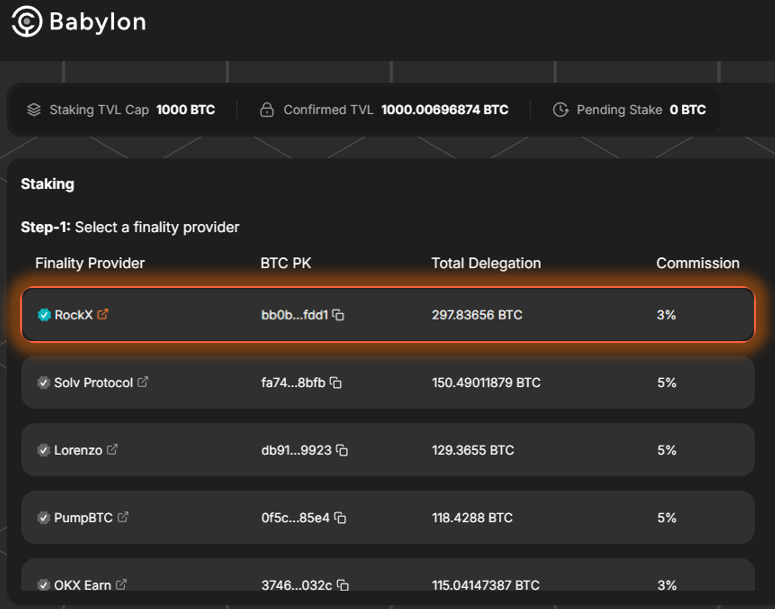Viewport: 775px width, 609px height.
Task: Click the Babylon brand name text
Action: click(x=98, y=22)
